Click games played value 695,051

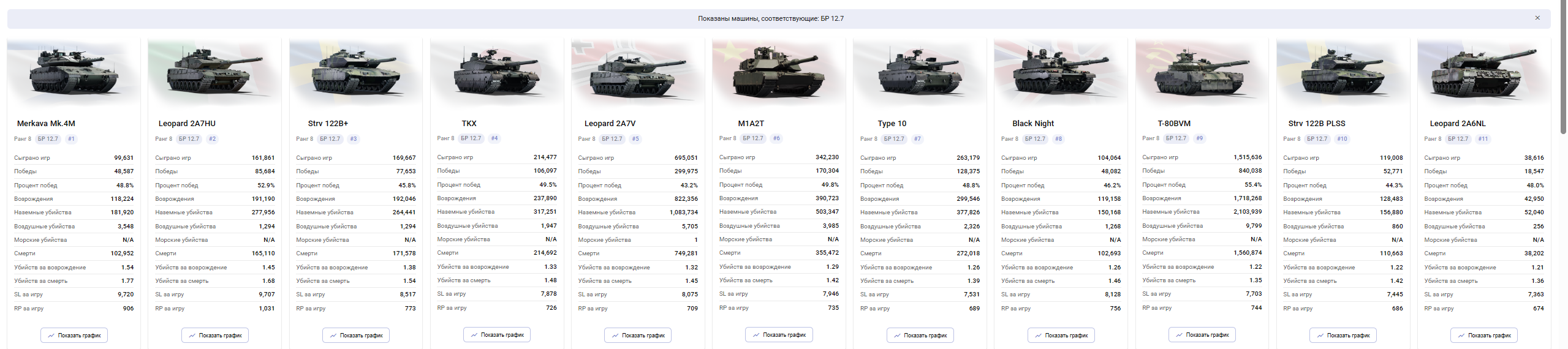pos(686,158)
